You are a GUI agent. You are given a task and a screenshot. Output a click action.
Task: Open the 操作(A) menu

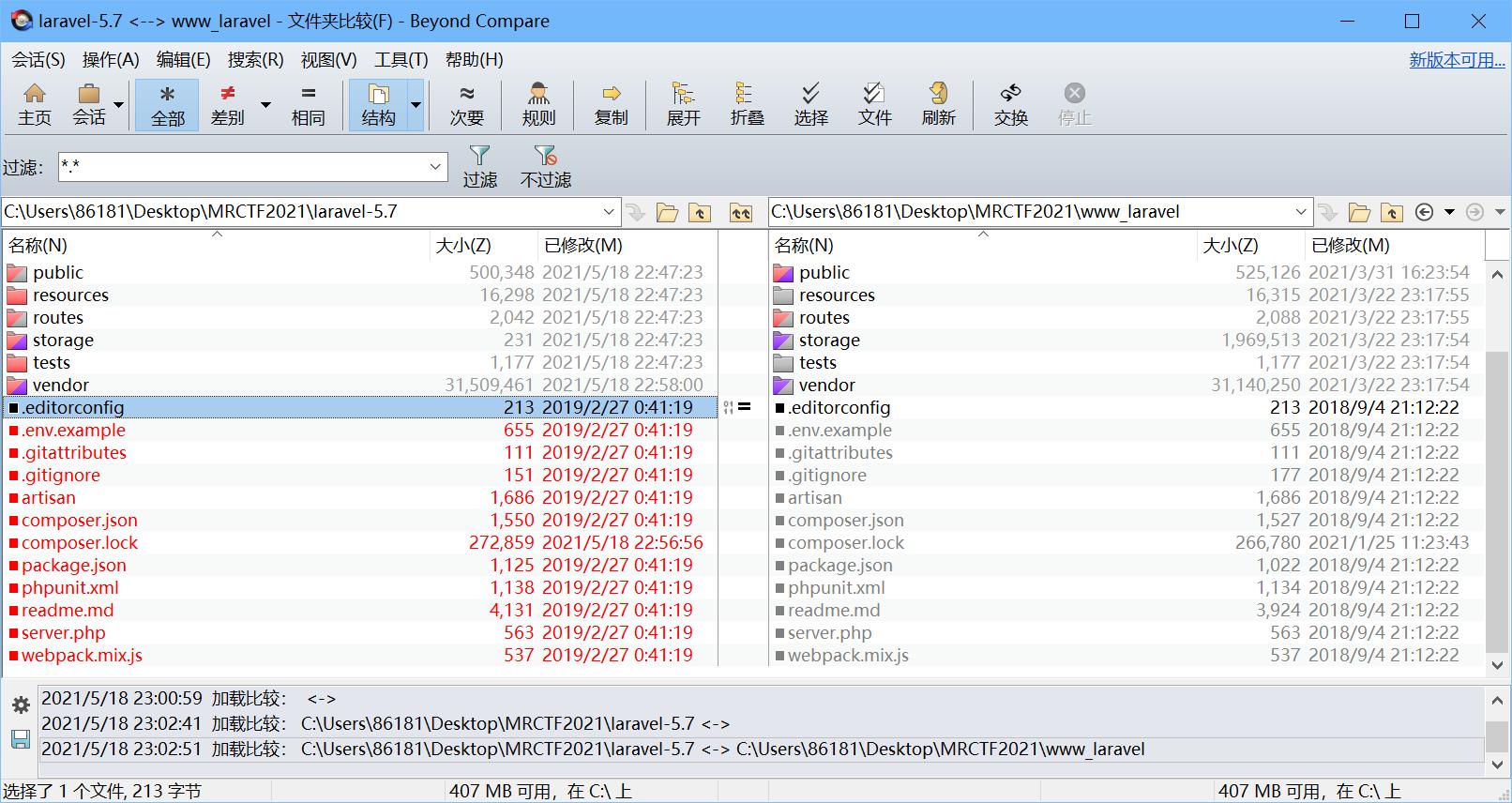point(111,60)
